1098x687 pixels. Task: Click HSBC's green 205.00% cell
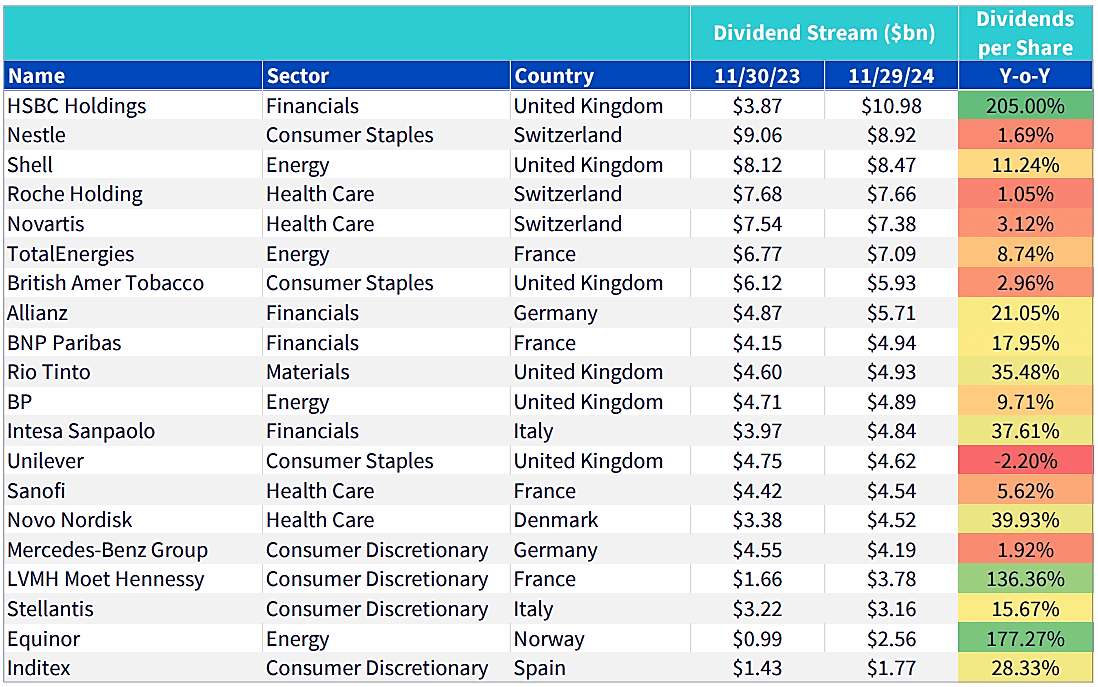(x=1025, y=106)
